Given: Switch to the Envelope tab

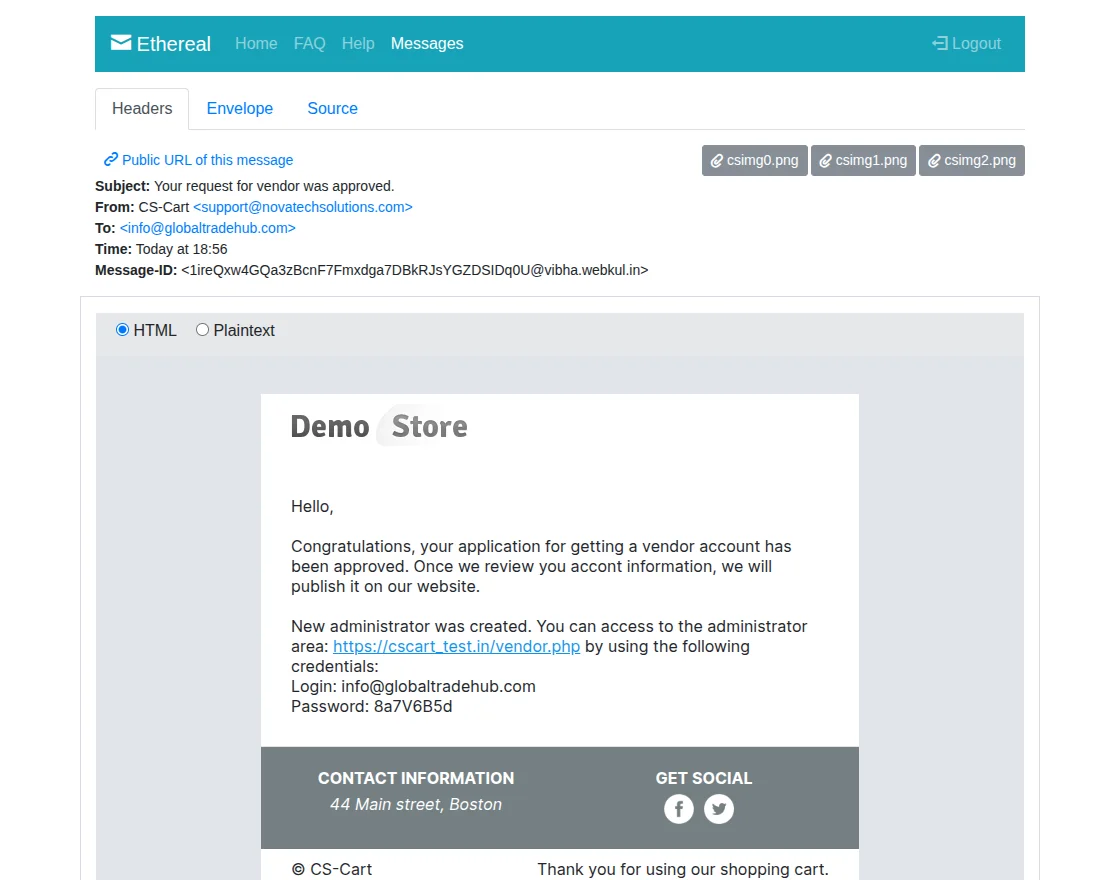Looking at the screenshot, I should 240,109.
